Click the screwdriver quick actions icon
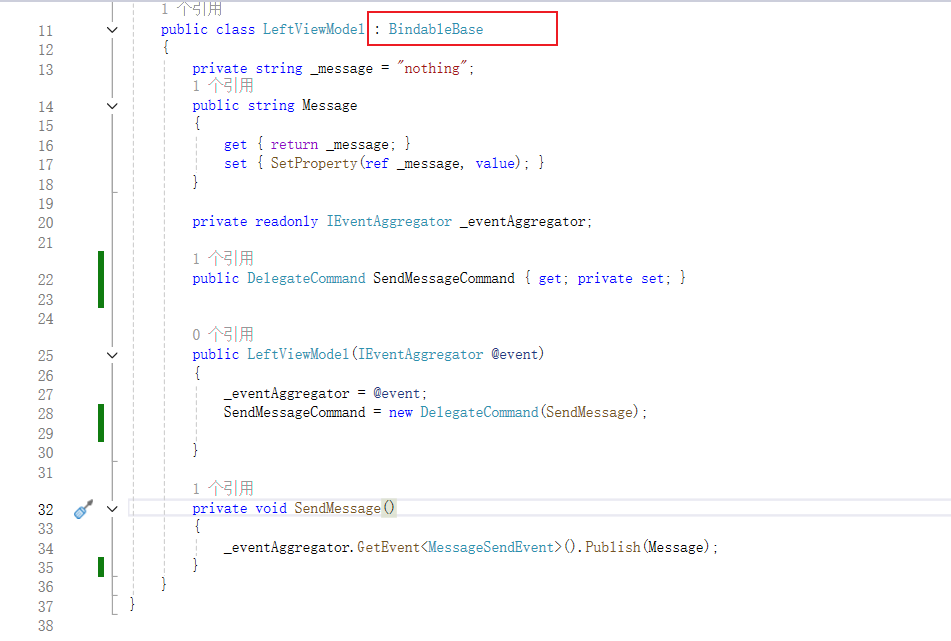 (84, 509)
